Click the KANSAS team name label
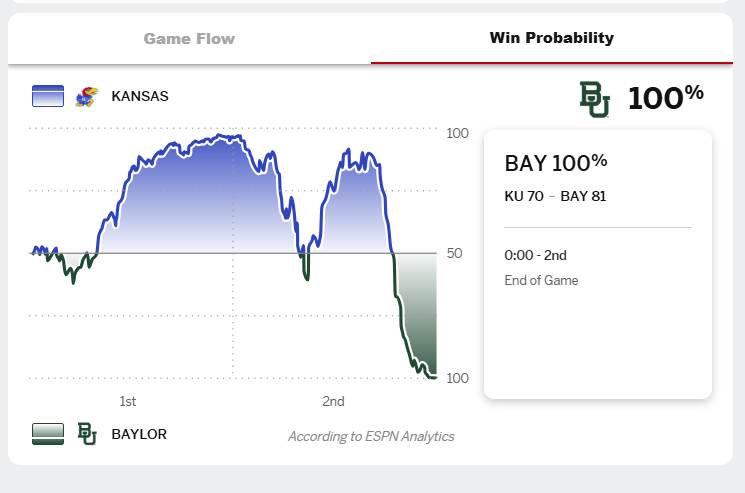 point(140,97)
